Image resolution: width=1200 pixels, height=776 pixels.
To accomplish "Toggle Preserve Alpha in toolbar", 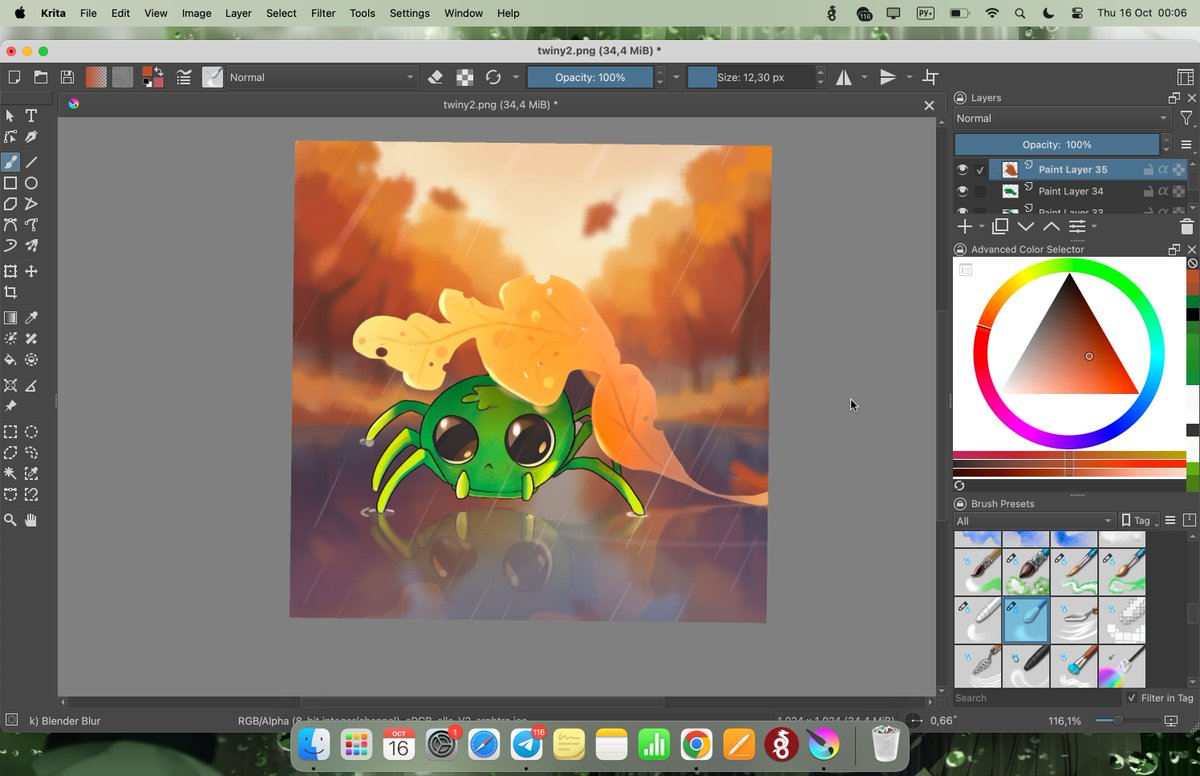I will [465, 77].
